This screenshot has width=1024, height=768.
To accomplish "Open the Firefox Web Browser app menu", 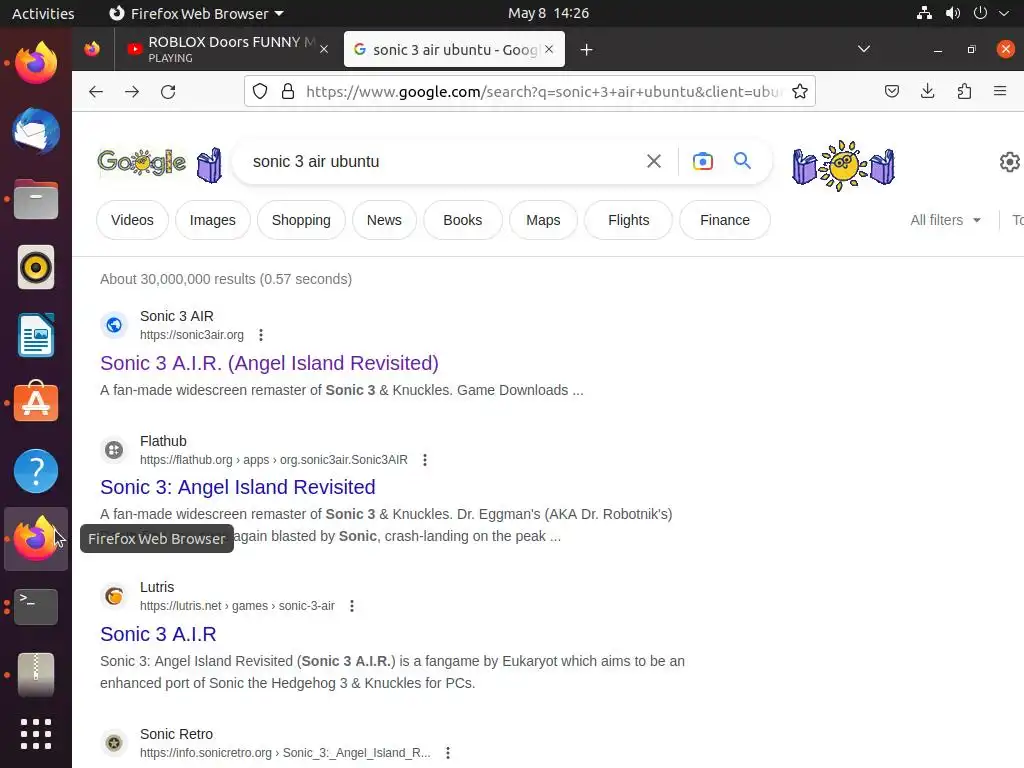I will pos(196,13).
